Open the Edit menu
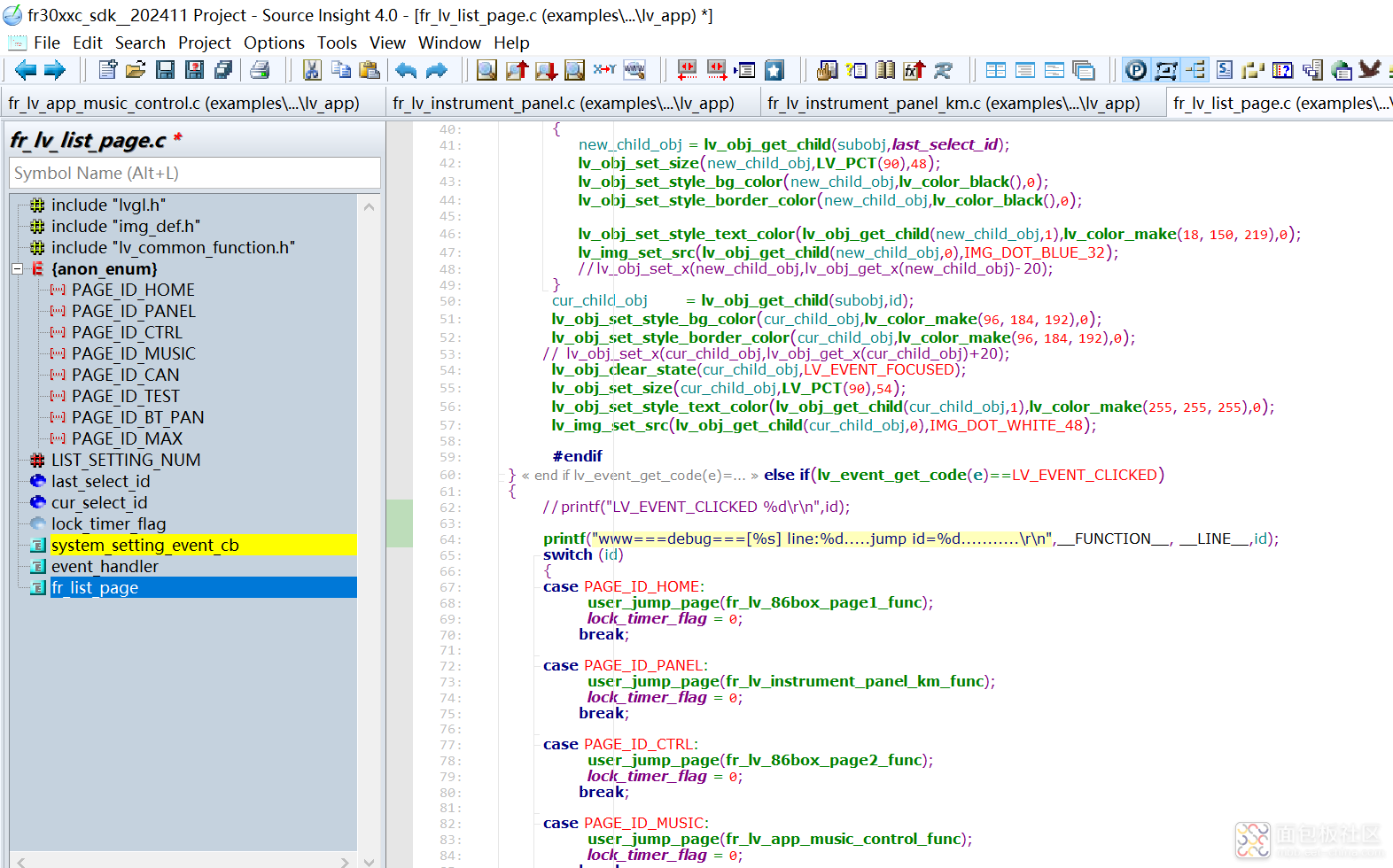The image size is (1393, 868). tap(88, 43)
